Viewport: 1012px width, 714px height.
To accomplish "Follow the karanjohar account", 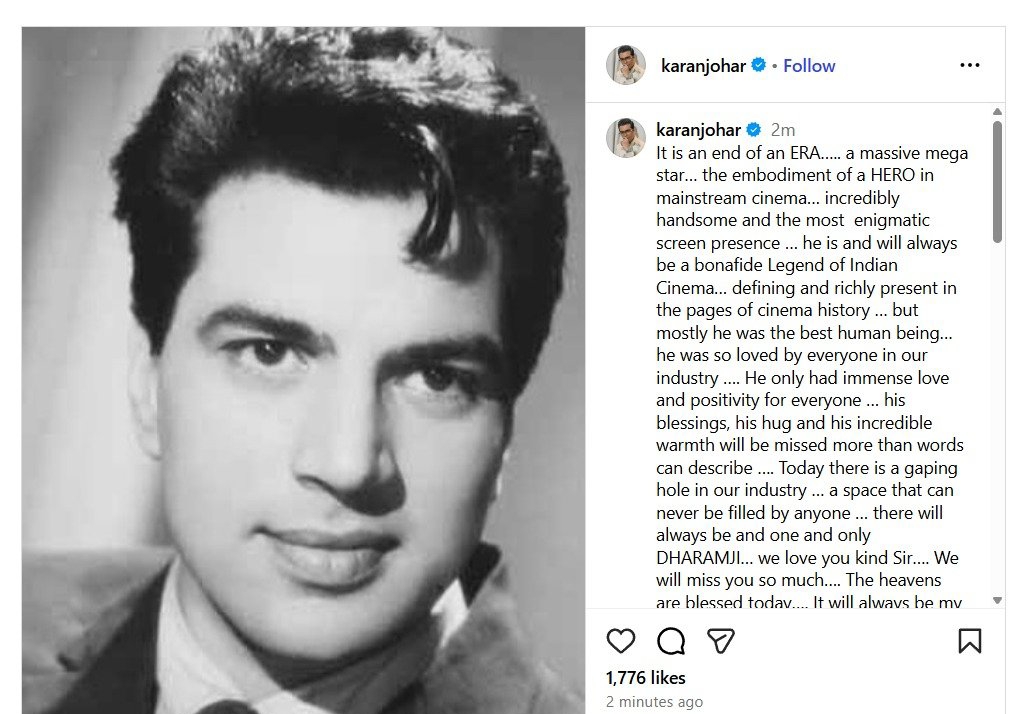I will pos(809,66).
